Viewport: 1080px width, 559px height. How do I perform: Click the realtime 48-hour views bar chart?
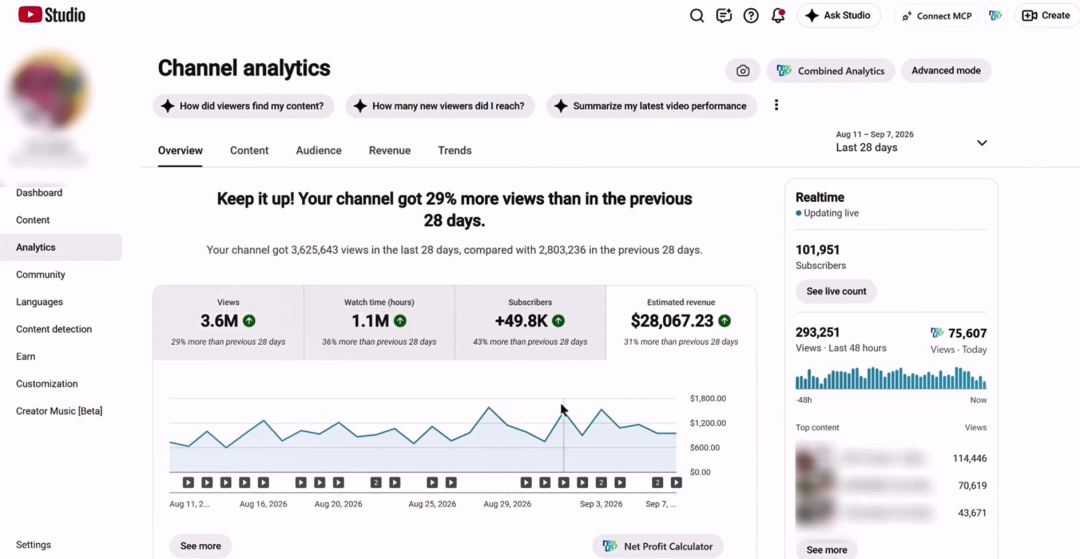(891, 379)
